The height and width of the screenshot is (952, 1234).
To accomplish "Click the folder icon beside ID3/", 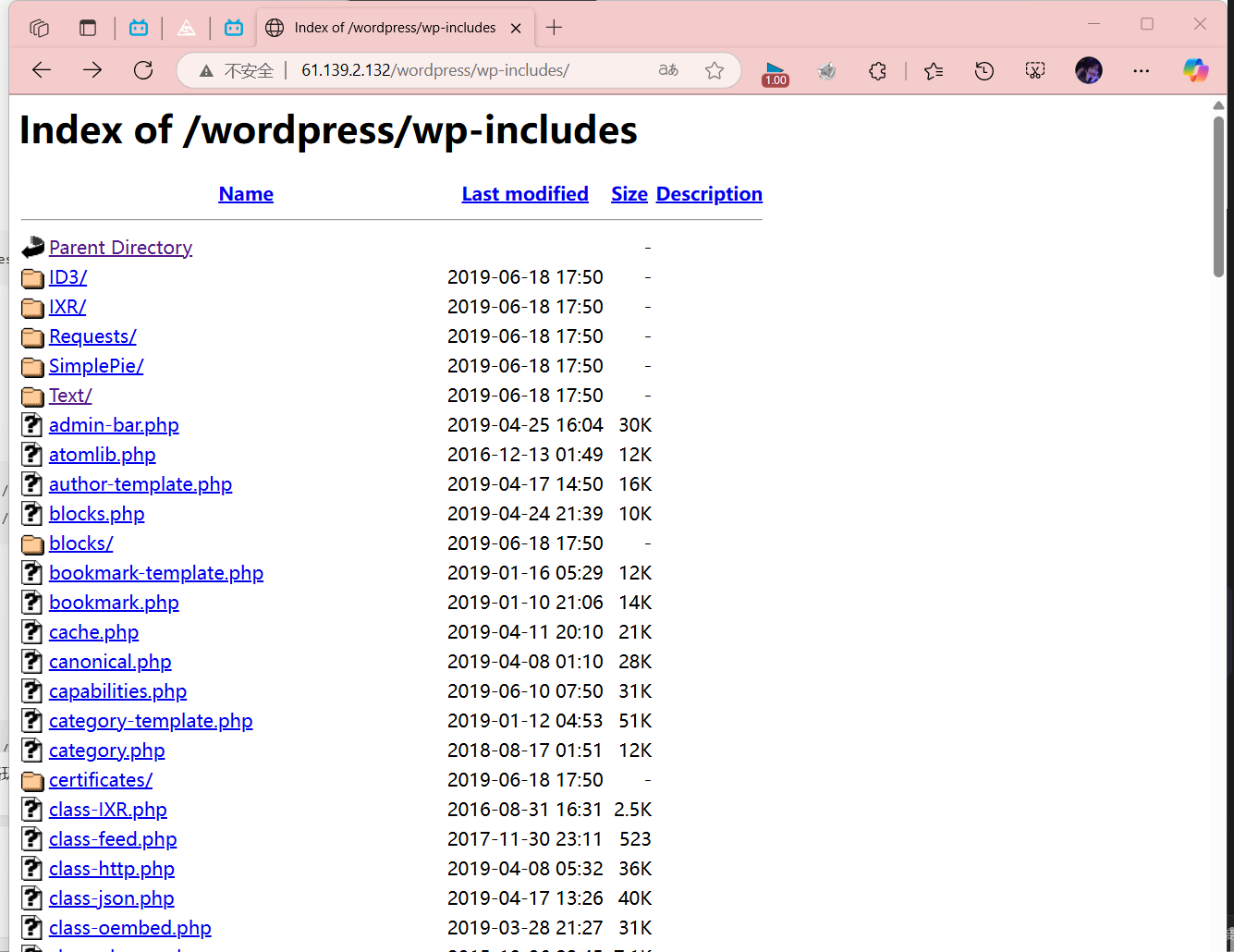I will [x=32, y=277].
